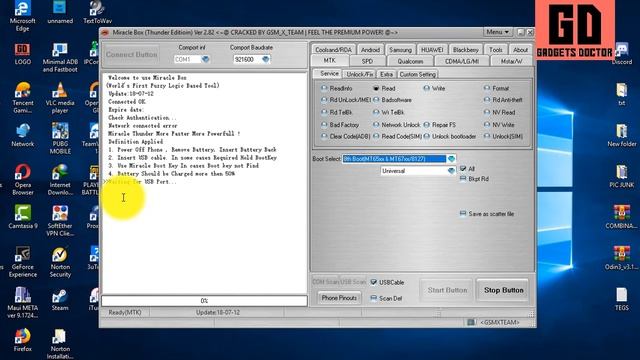Click the 0% progress bar
640x360 pixels.
[204, 301]
